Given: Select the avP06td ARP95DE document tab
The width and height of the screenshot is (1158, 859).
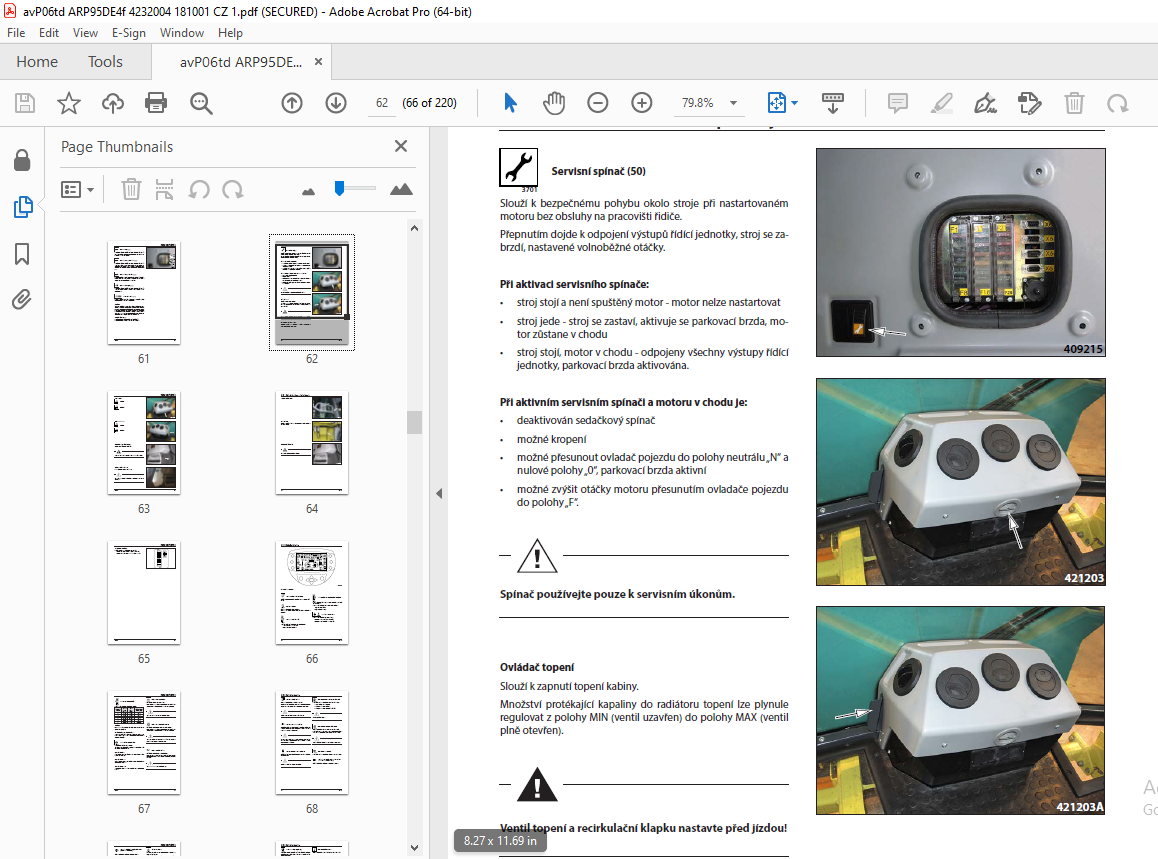Looking at the screenshot, I should (x=241, y=62).
